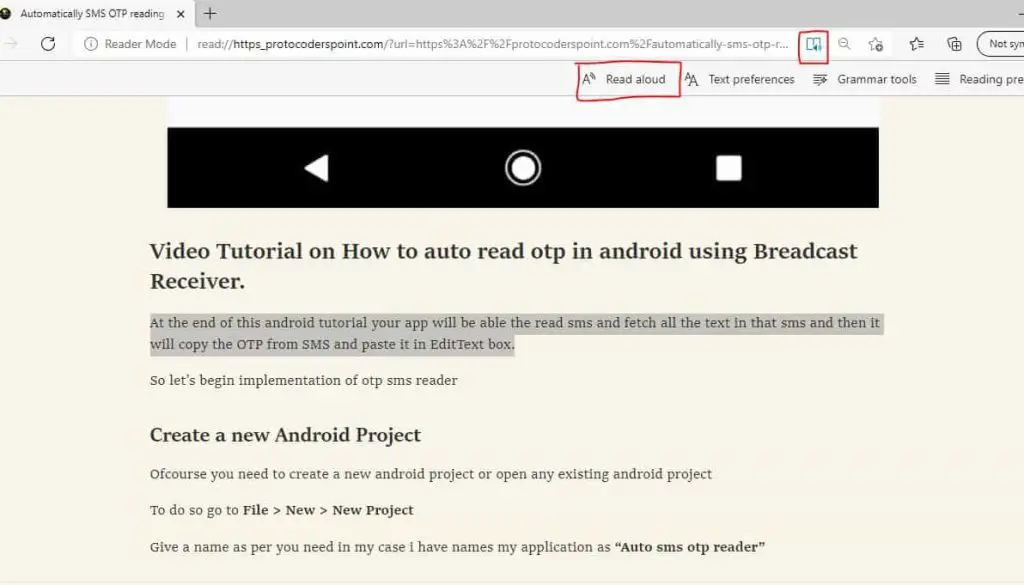Click the Video Tutorial heading
This screenshot has width=1024, height=585.
504,266
